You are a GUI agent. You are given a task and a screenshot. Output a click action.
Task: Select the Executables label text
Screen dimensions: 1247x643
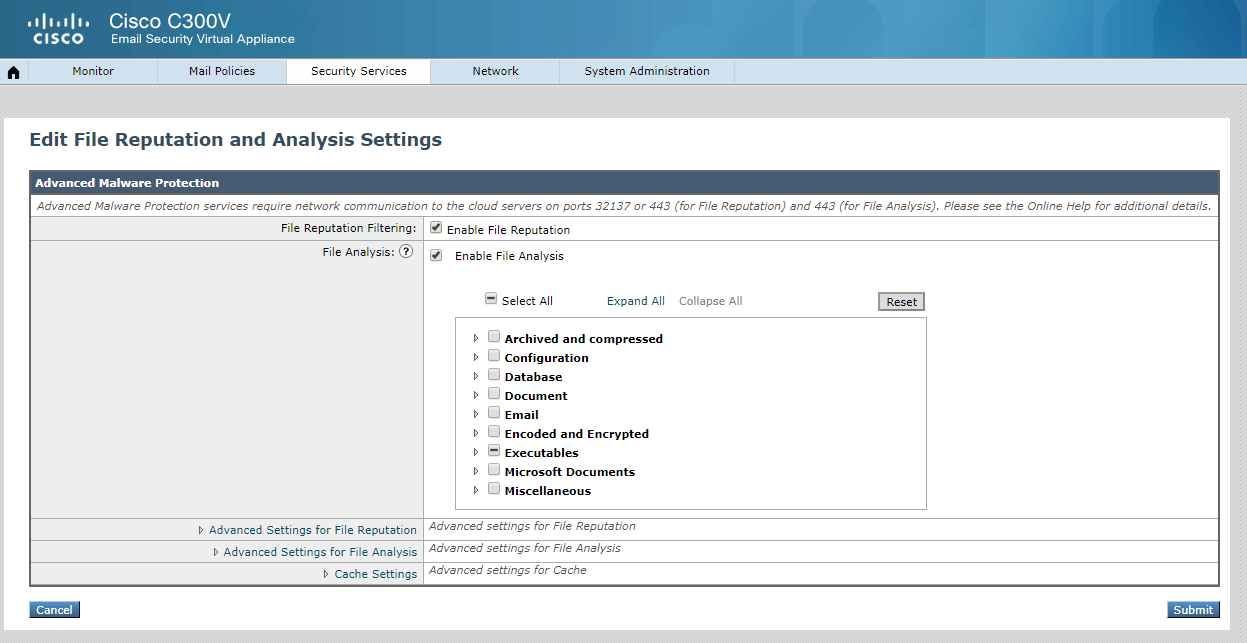pos(541,453)
